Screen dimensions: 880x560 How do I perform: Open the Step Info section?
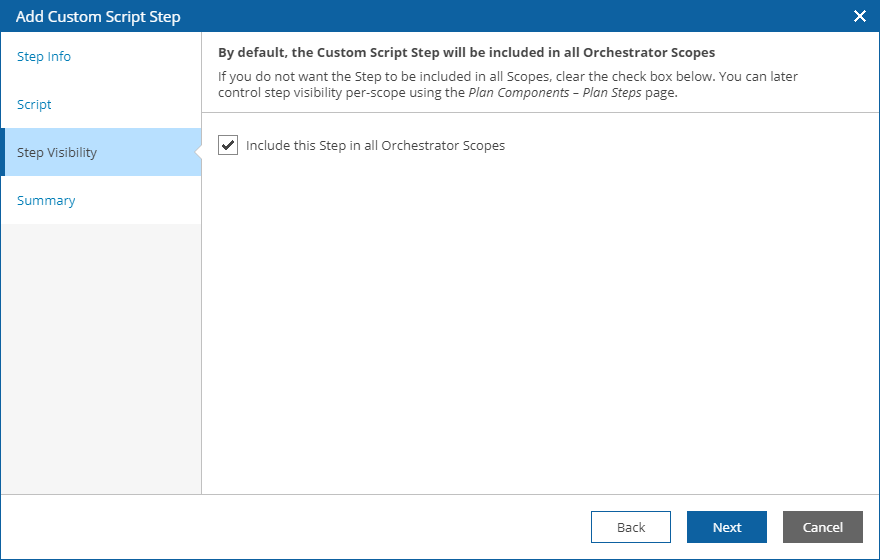pos(44,57)
